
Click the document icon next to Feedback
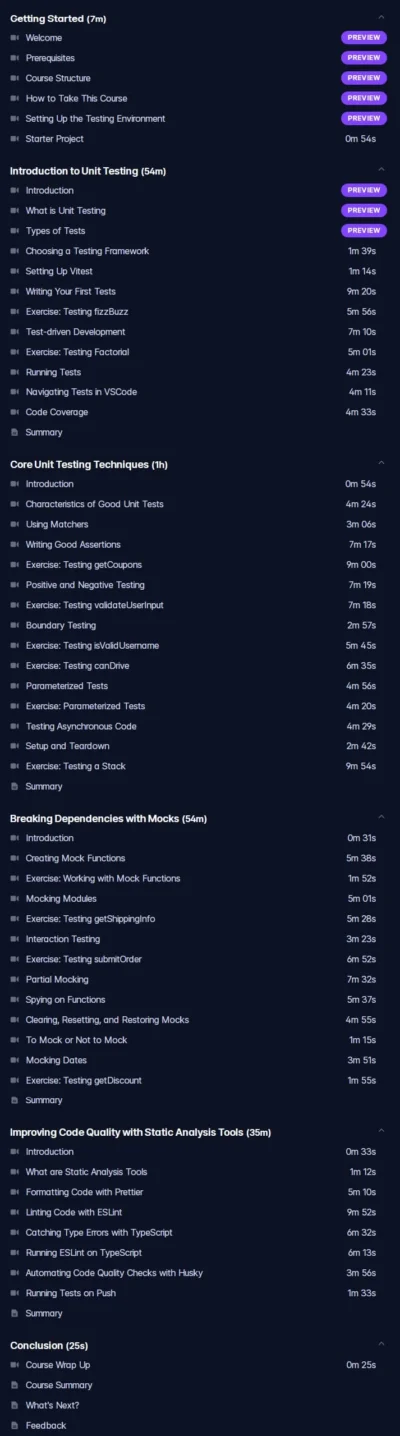pos(14,1425)
